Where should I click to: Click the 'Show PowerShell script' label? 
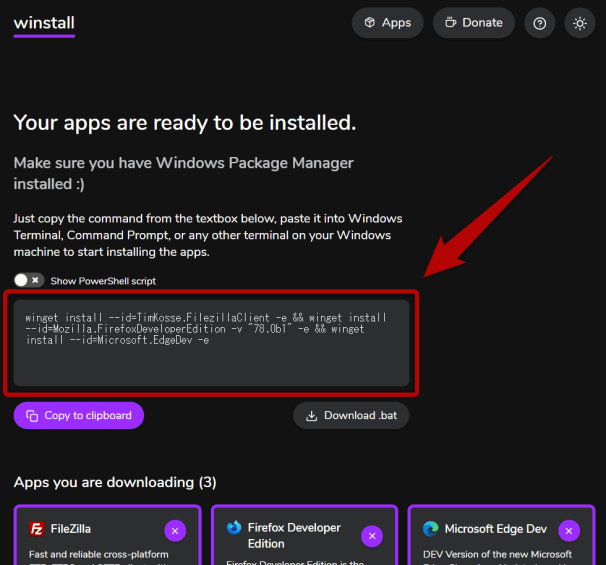103,281
